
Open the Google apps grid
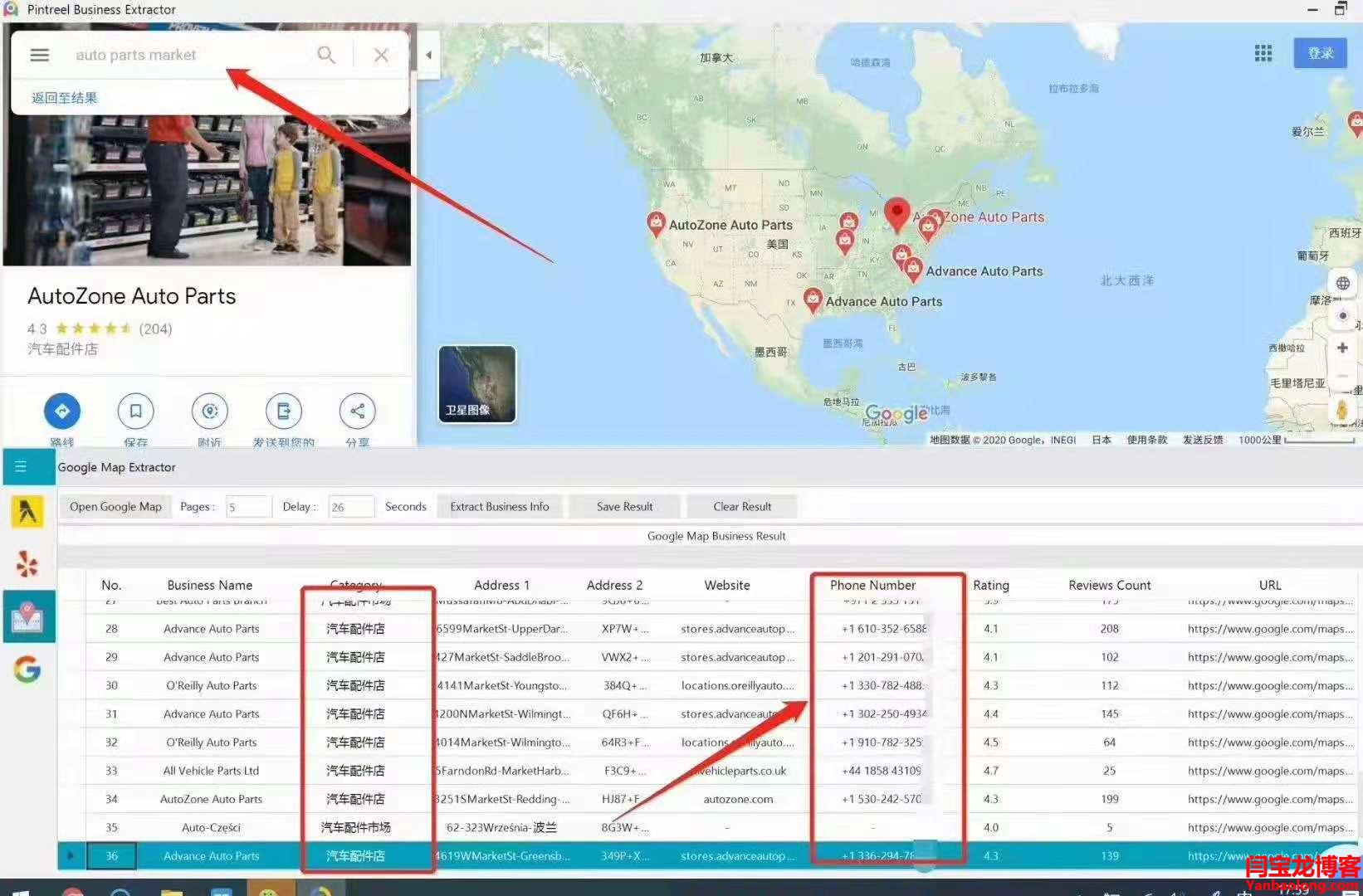pos(1263,53)
